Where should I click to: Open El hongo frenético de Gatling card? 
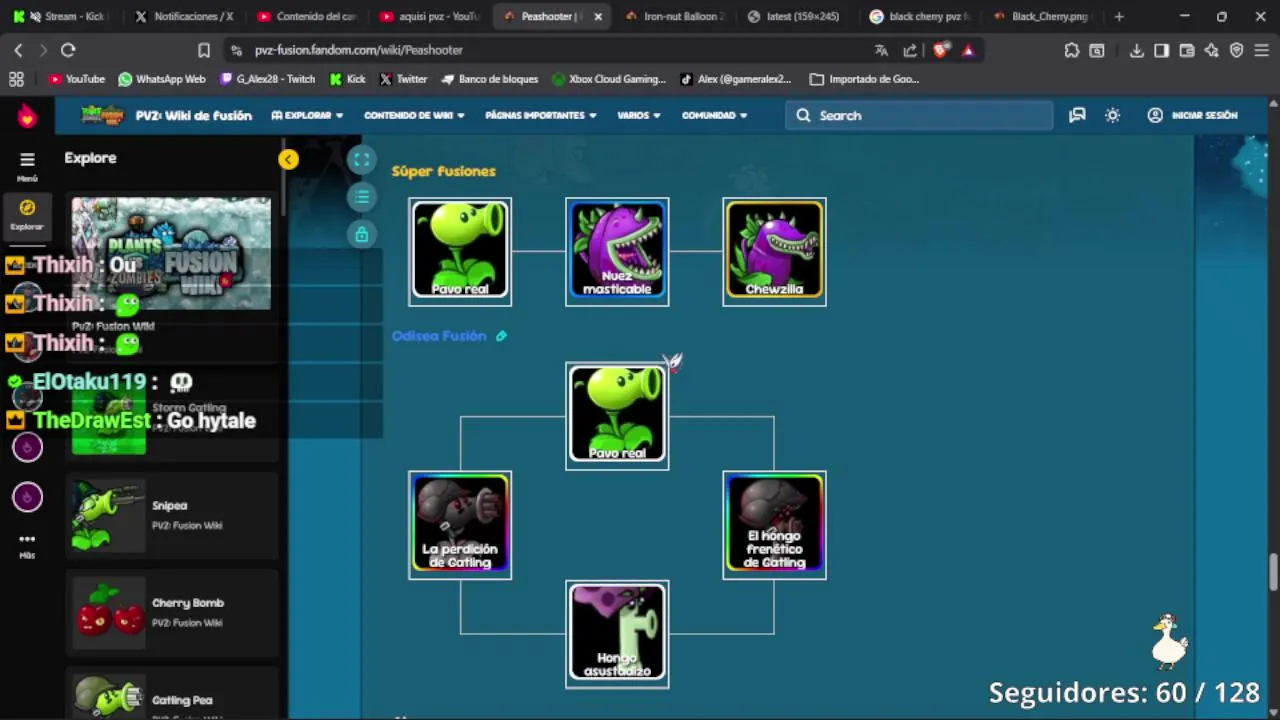(x=774, y=525)
